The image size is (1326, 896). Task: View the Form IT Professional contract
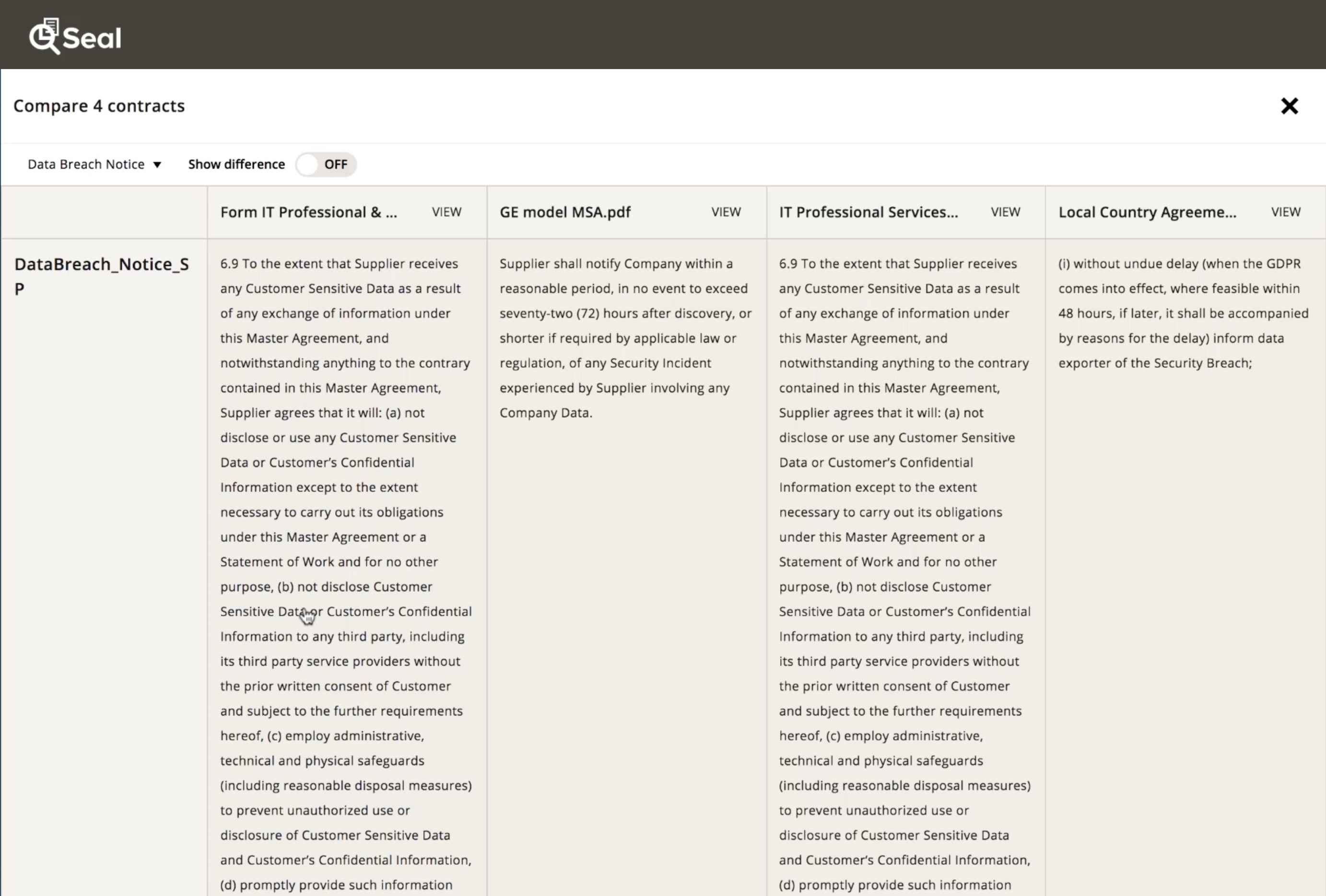coord(446,211)
